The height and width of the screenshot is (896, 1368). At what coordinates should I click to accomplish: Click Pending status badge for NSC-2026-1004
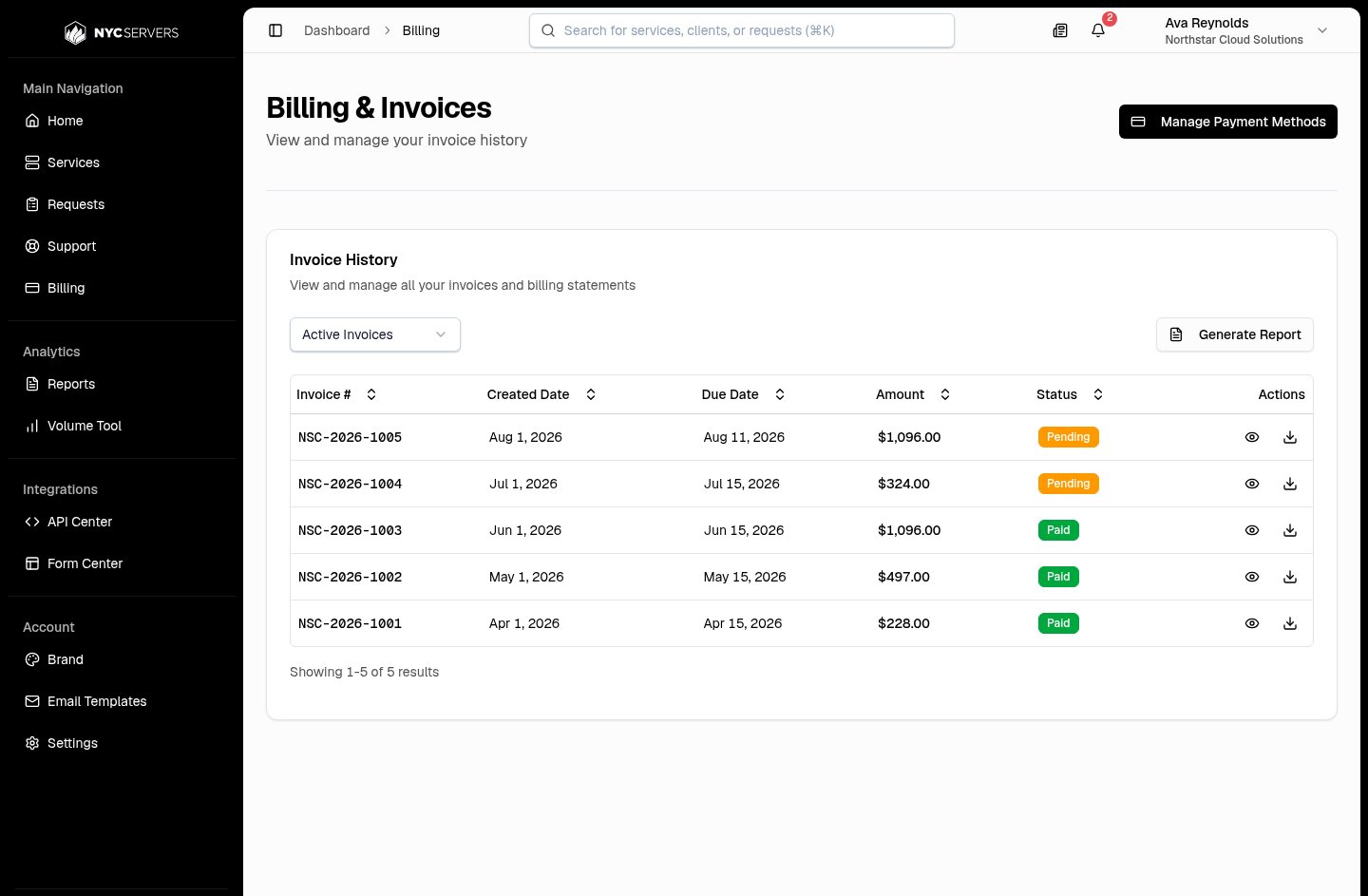pyautogui.click(x=1069, y=484)
